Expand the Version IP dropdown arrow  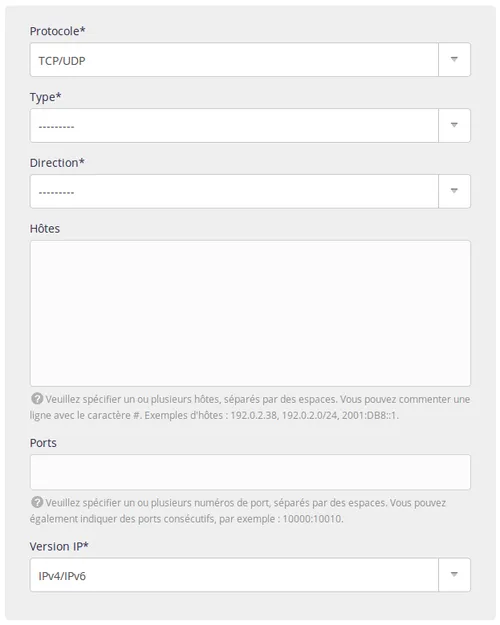[x=454, y=574]
